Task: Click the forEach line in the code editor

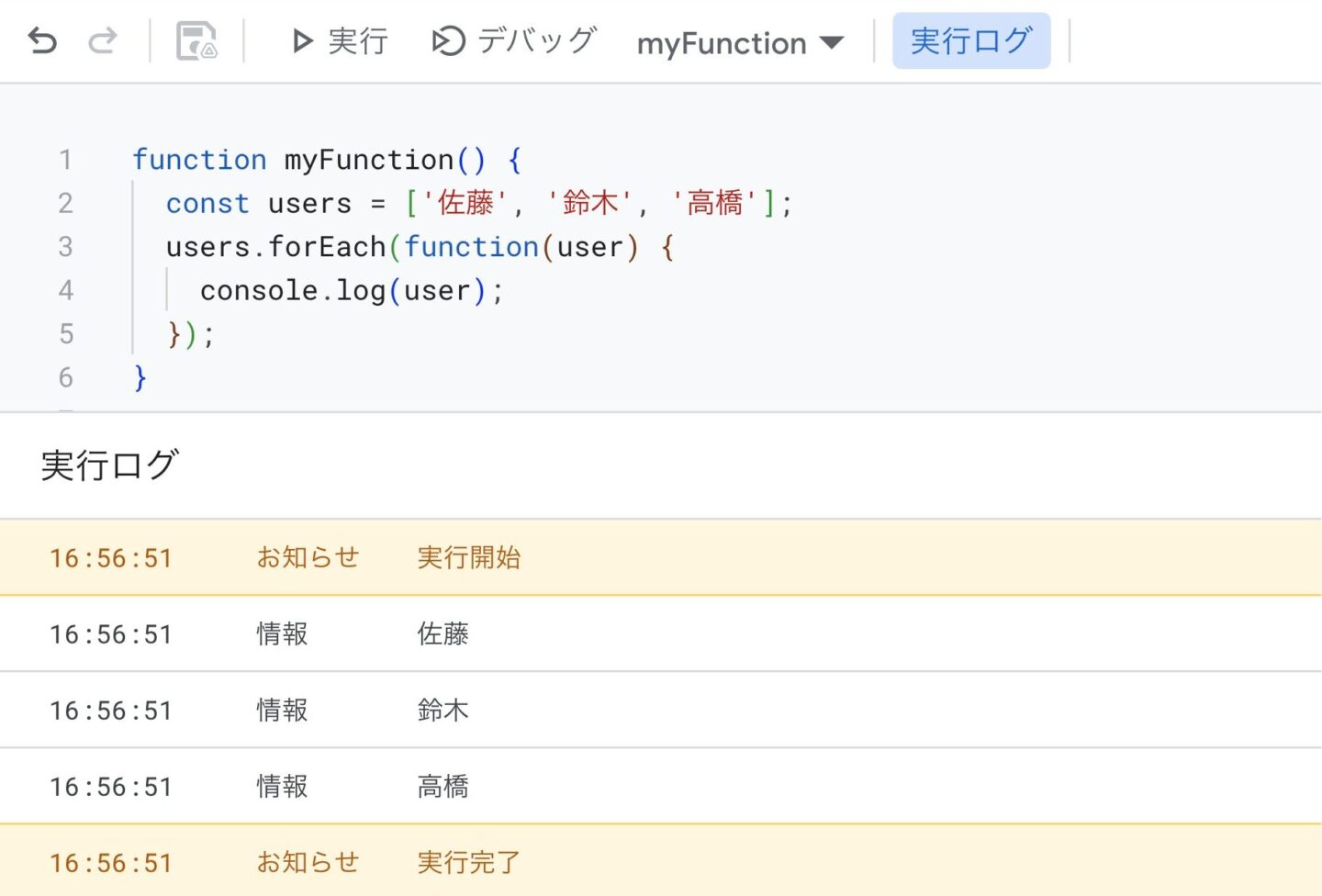Action: click(x=418, y=246)
